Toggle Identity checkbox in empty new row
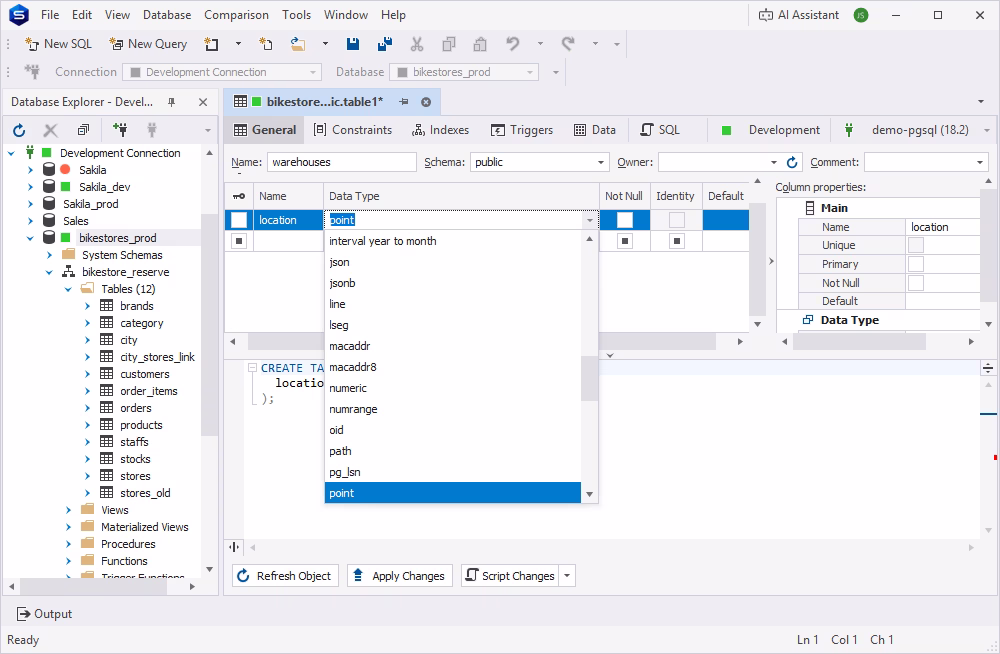The image size is (1000, 654). [677, 241]
